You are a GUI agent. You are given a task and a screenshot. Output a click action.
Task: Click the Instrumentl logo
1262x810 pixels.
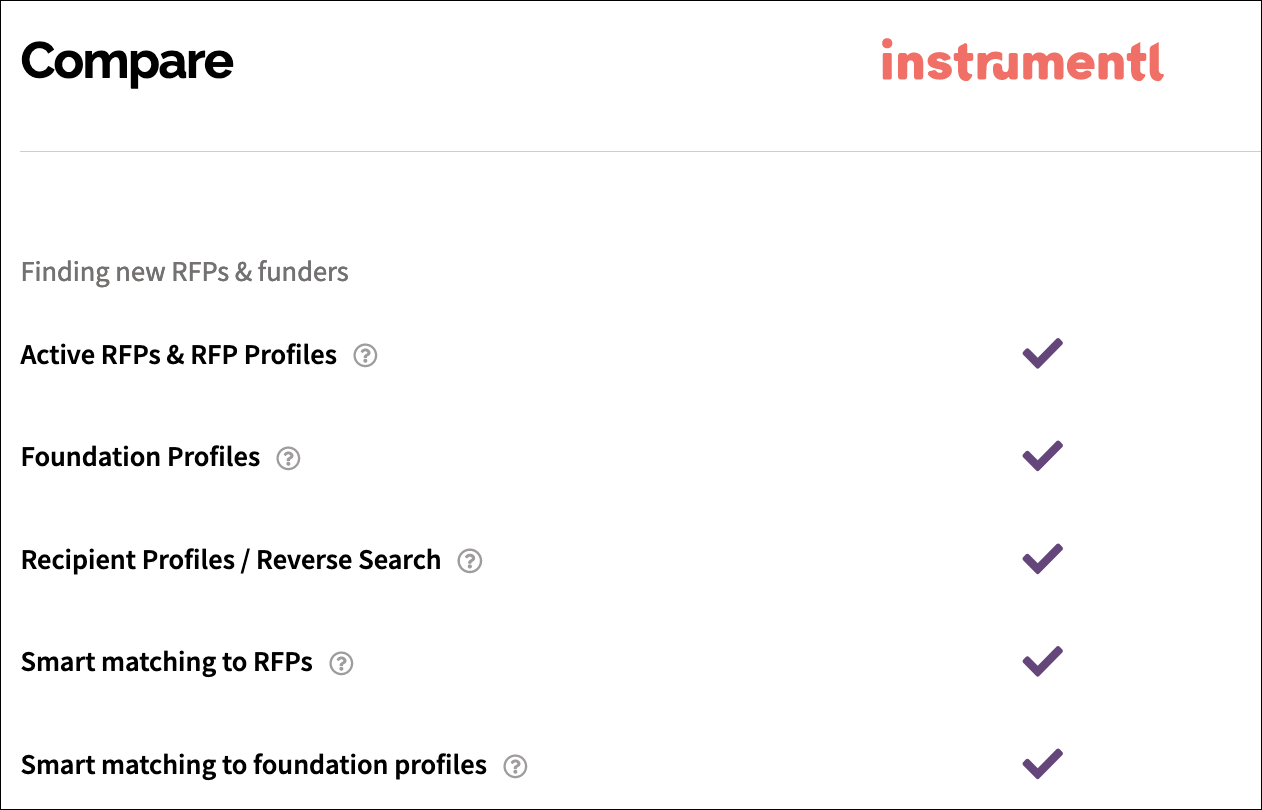click(1021, 62)
